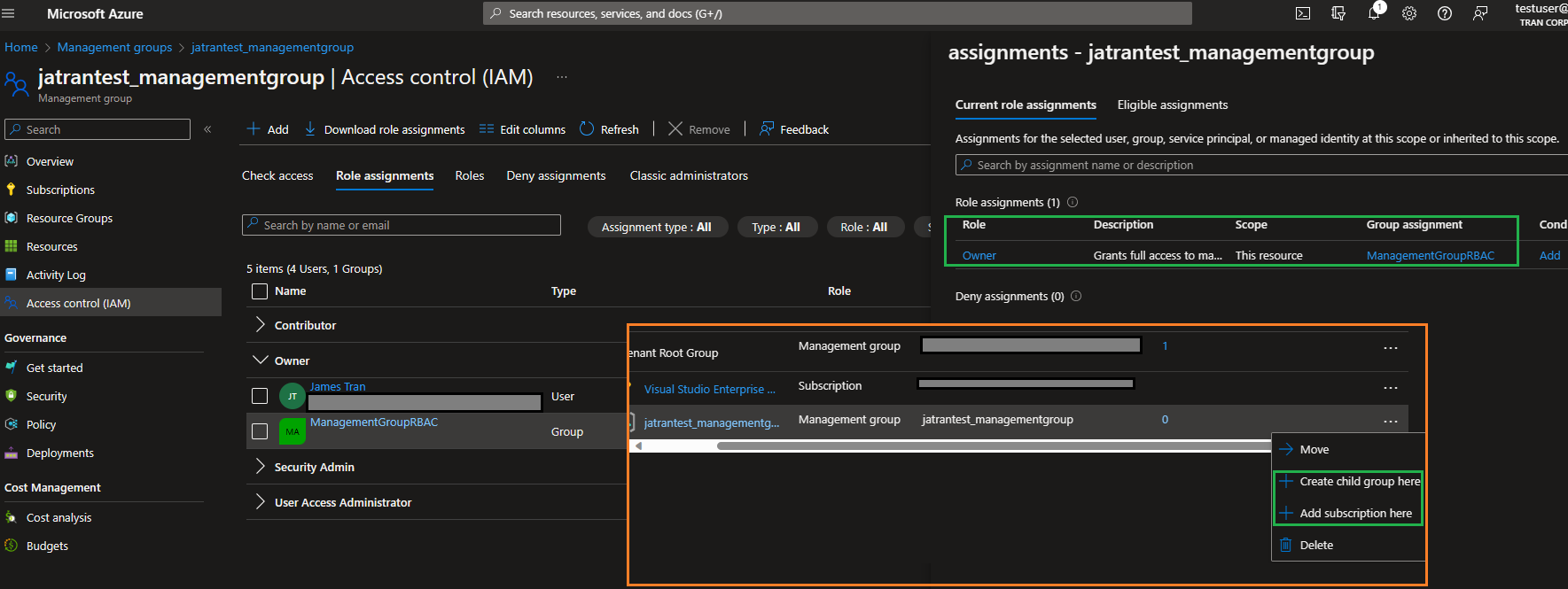Select the Current role assignments tab
This screenshot has height=589, width=1568.
(x=1026, y=105)
